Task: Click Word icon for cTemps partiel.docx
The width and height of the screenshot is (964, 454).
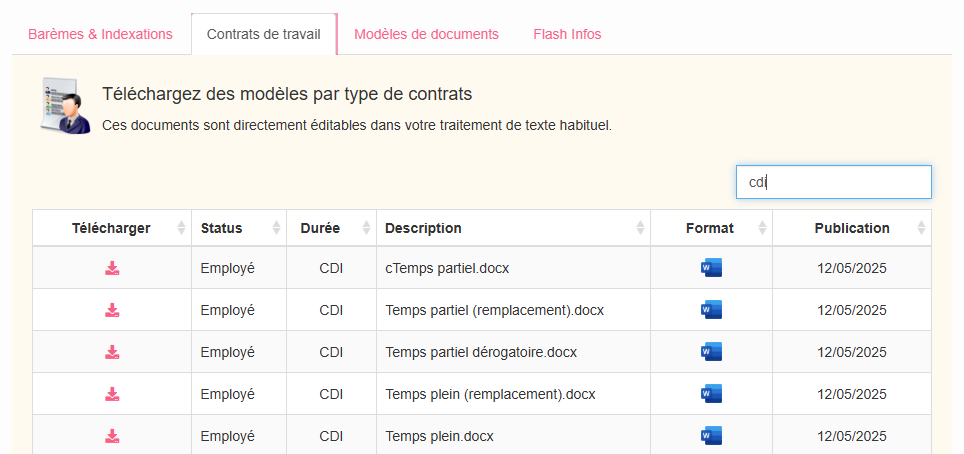Action: [x=711, y=268]
